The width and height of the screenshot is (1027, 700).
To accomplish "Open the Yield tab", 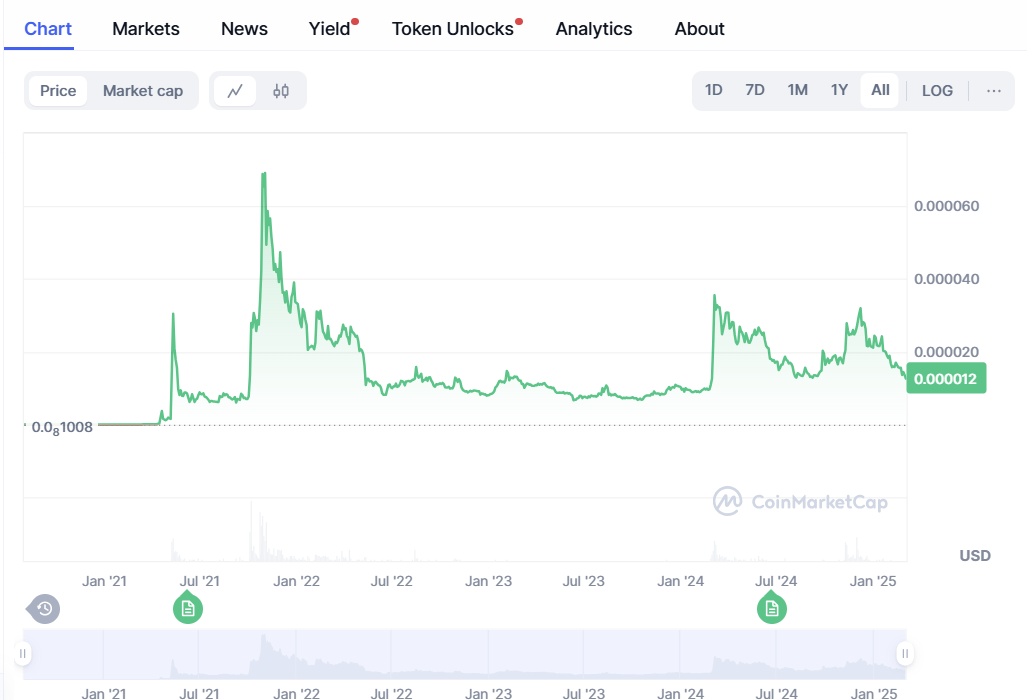I will click(x=329, y=29).
